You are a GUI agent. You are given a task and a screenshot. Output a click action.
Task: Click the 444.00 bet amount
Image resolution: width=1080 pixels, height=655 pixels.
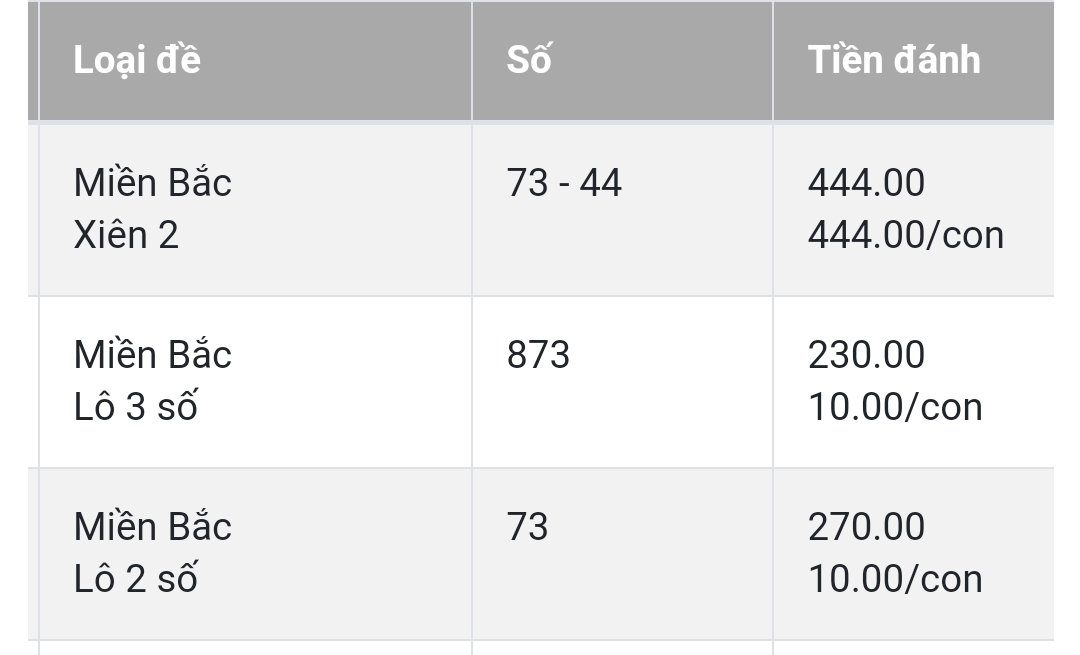point(866,183)
